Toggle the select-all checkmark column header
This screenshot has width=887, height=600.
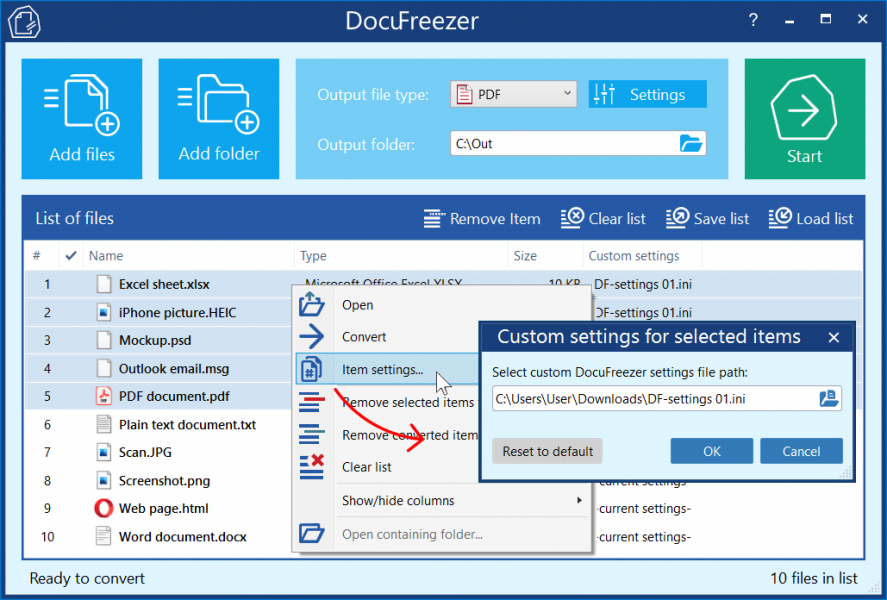coord(70,255)
